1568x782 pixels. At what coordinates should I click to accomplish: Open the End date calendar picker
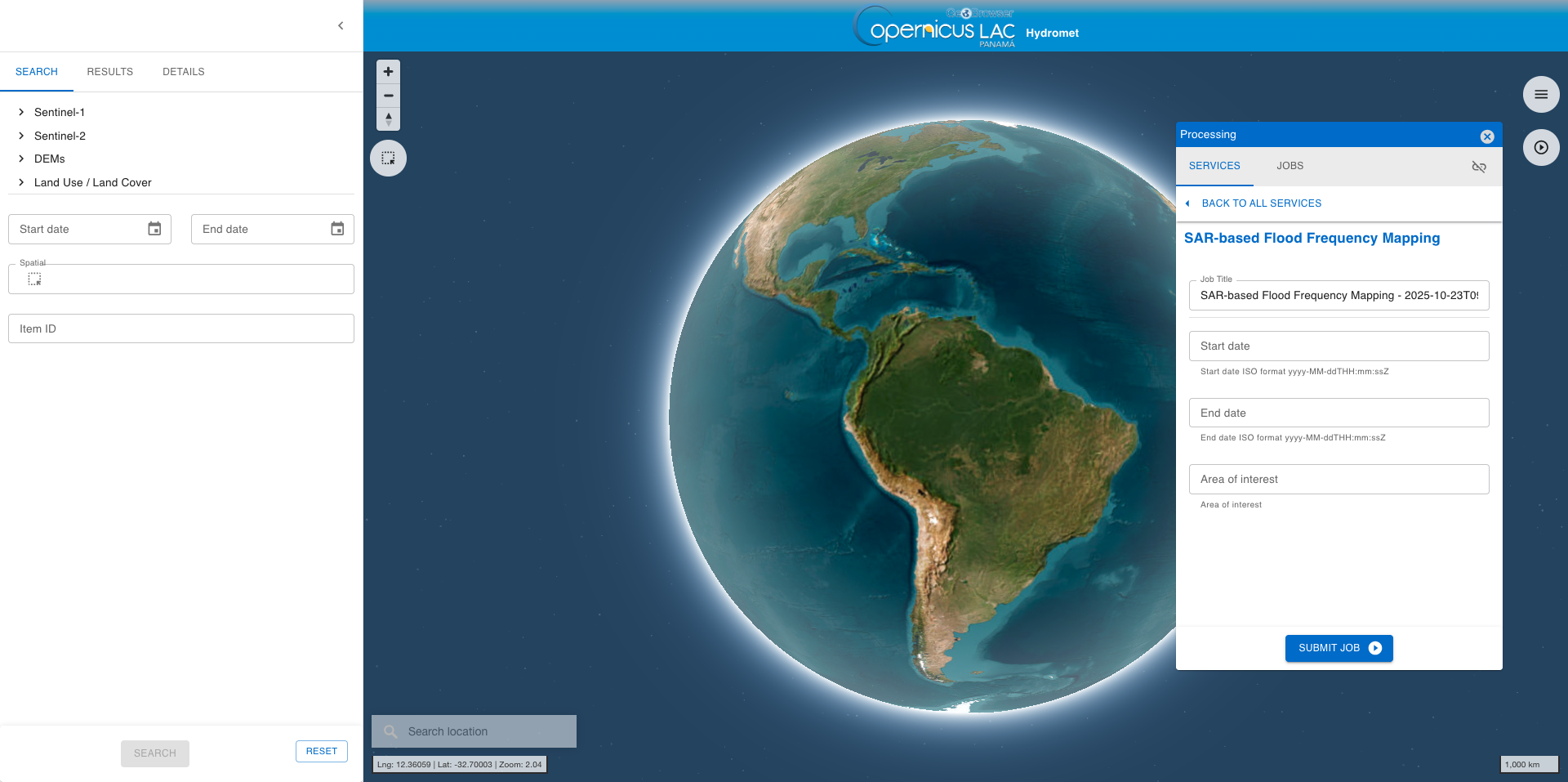coord(337,229)
